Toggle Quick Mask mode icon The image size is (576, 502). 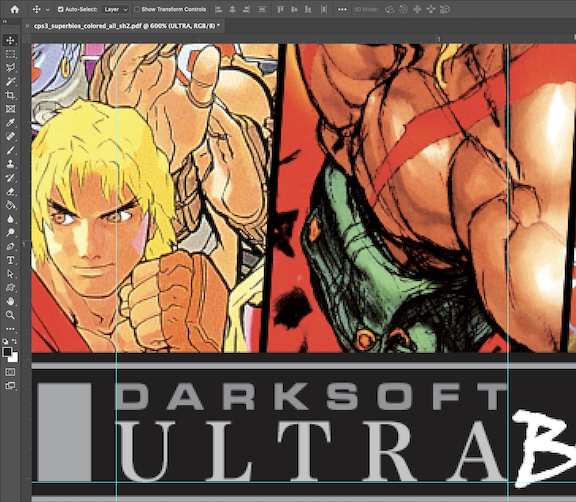10,372
